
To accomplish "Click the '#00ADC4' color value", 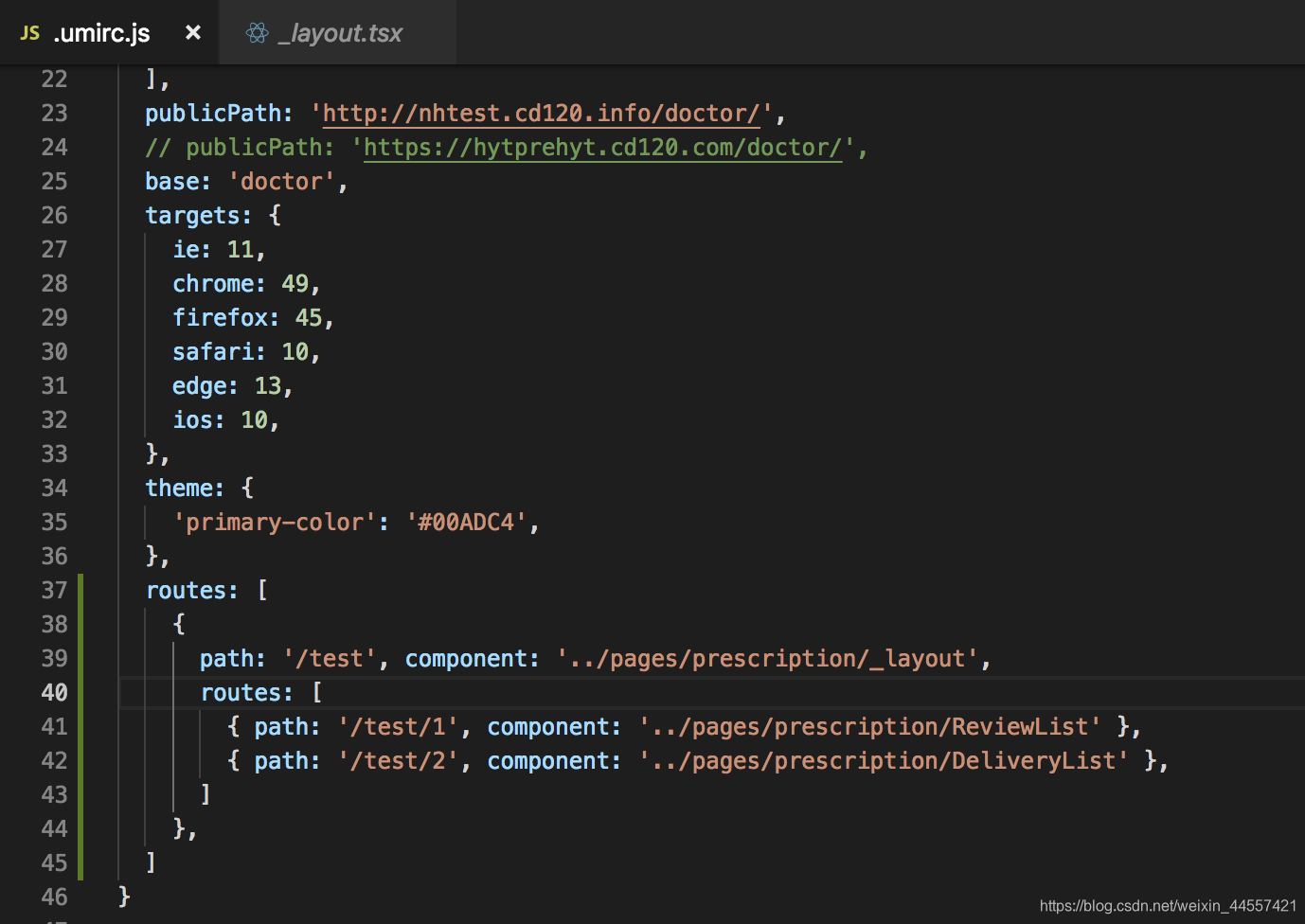I will coord(466,523).
